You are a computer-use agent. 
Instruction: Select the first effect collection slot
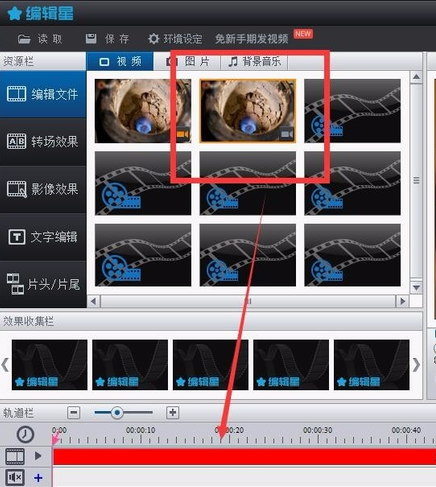49,365
